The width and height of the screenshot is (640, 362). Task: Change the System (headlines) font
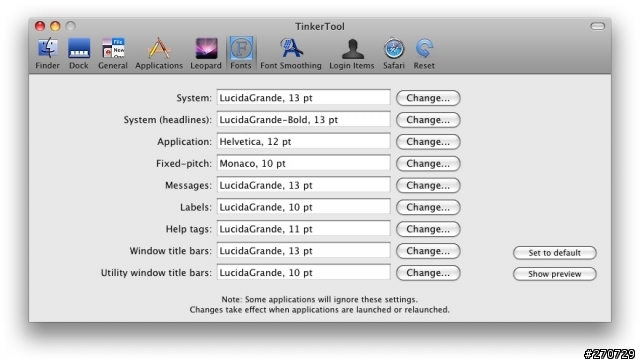click(428, 120)
